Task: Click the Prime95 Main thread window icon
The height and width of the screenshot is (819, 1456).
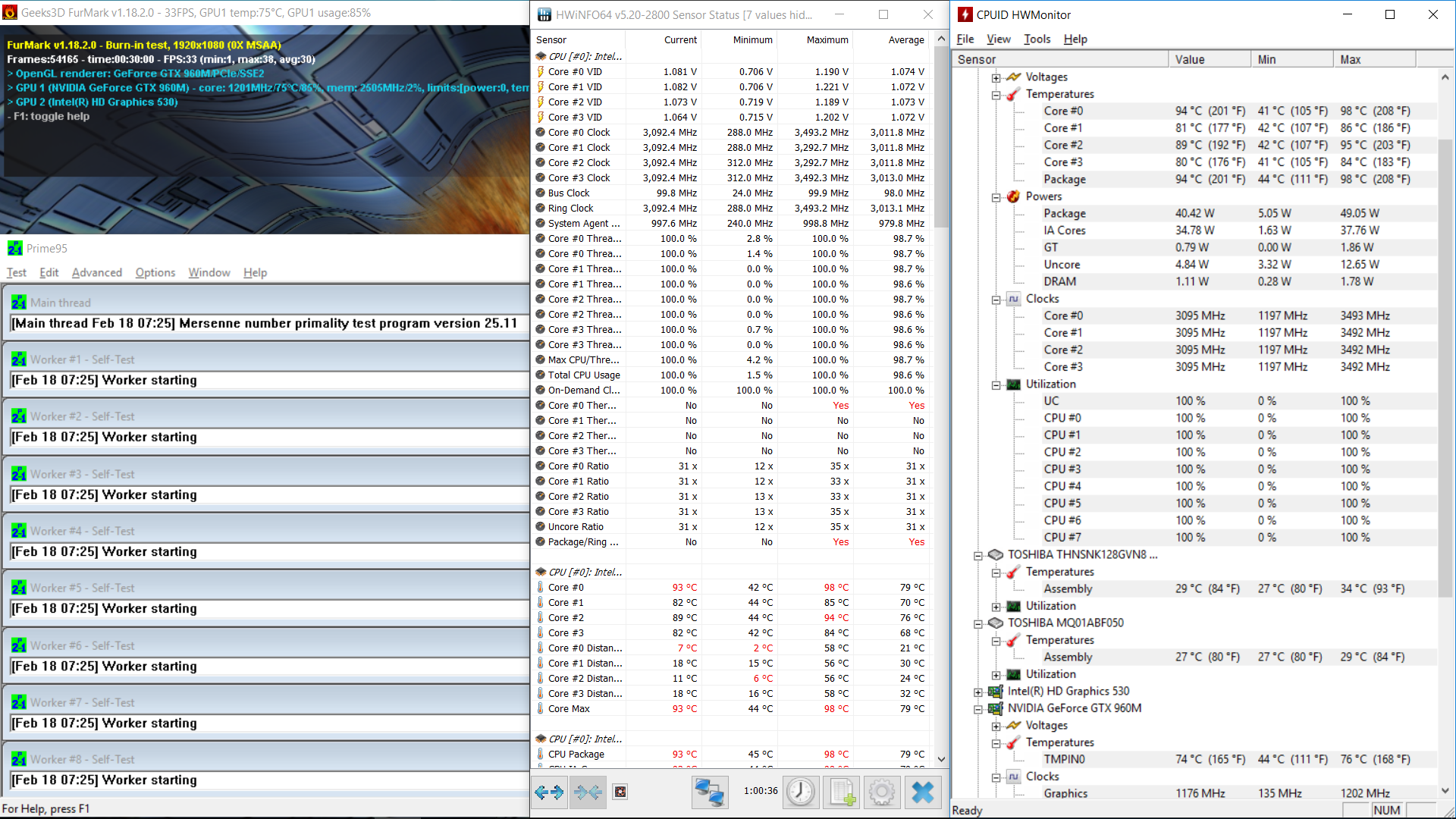Action: tap(19, 303)
